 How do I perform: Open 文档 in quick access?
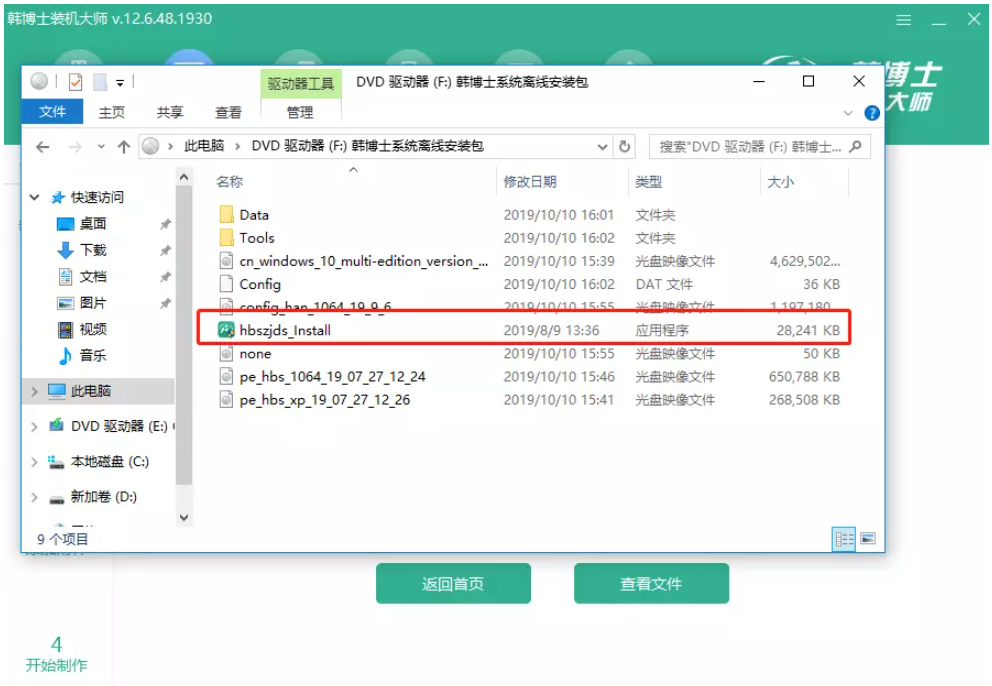click(93, 277)
